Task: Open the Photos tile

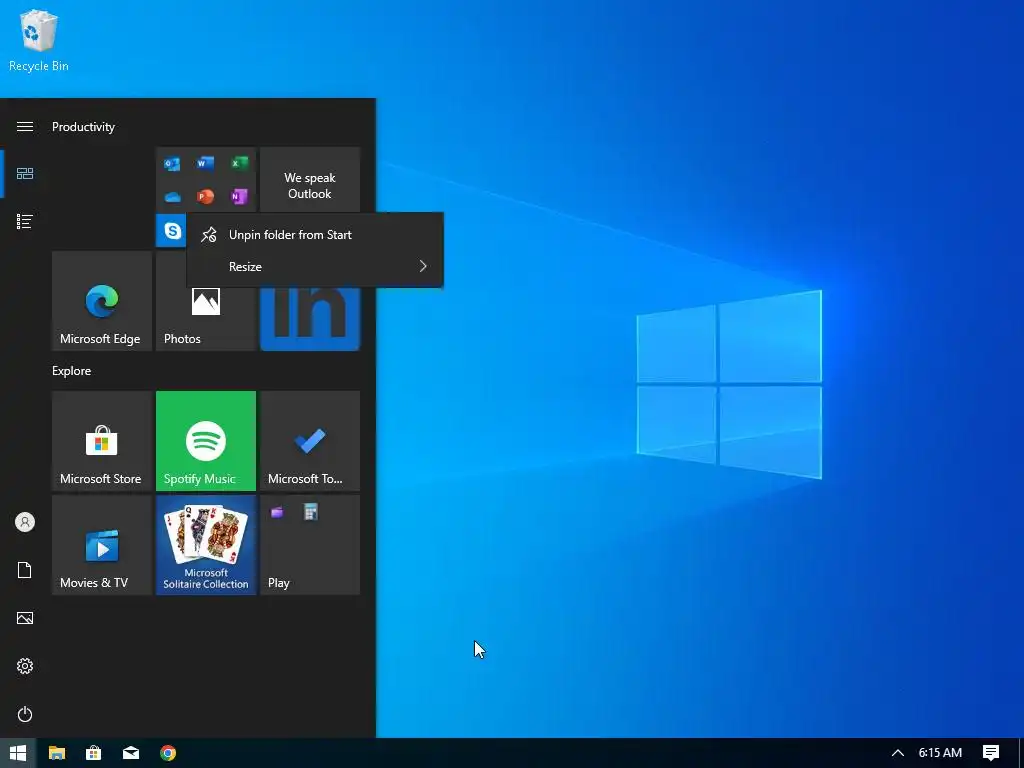Action: [x=206, y=319]
